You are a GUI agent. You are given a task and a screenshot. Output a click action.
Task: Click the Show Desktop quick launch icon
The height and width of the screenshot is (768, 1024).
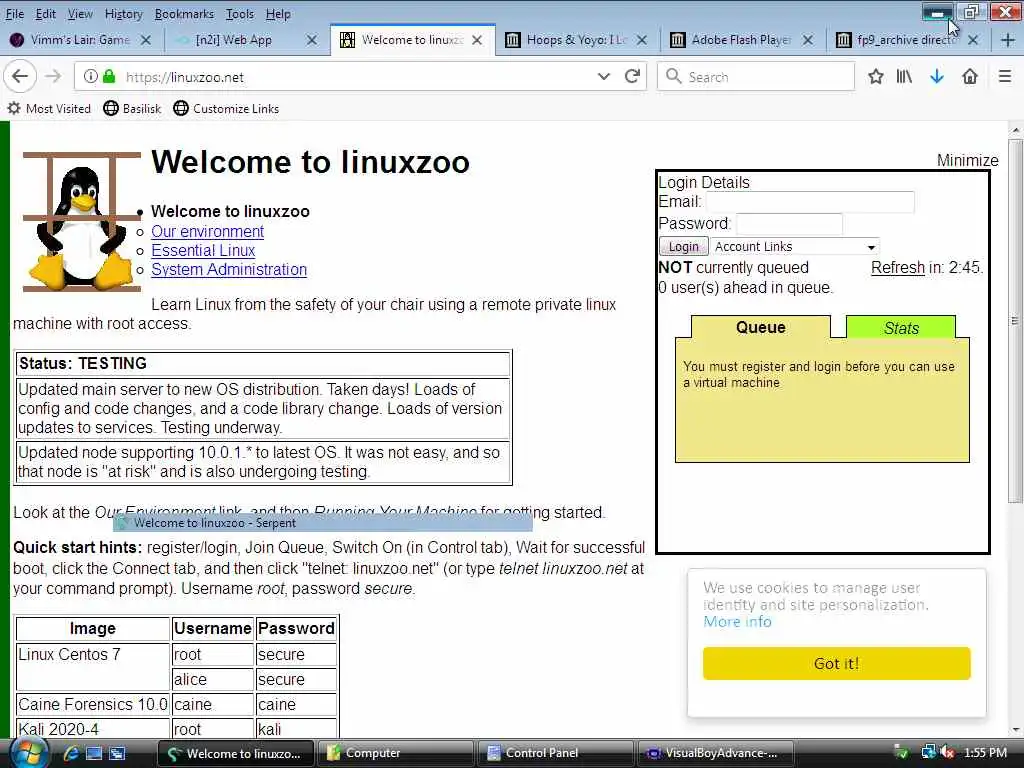coord(94,754)
